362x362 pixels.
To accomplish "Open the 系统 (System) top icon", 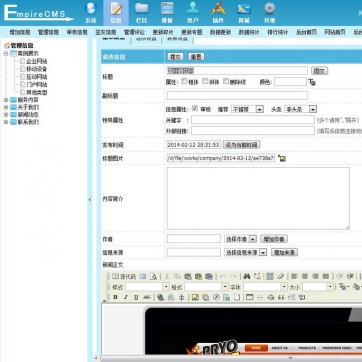I will 90,13.
